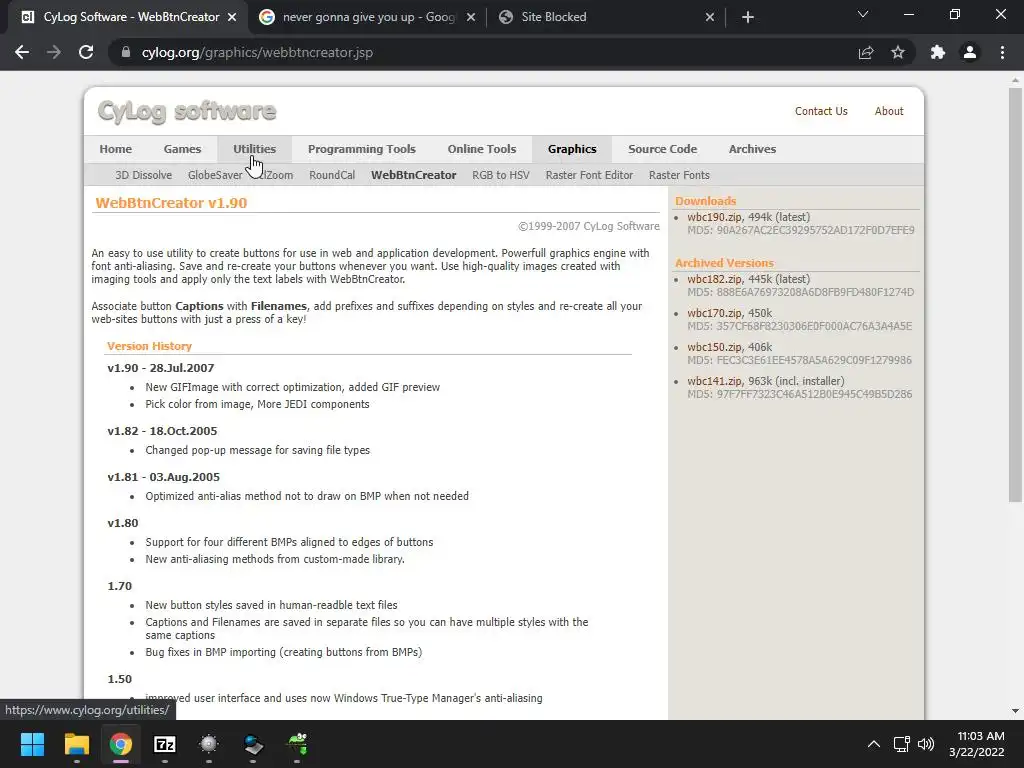Open the tab search chevron
Viewport: 1024px width, 768px height.
click(x=863, y=14)
